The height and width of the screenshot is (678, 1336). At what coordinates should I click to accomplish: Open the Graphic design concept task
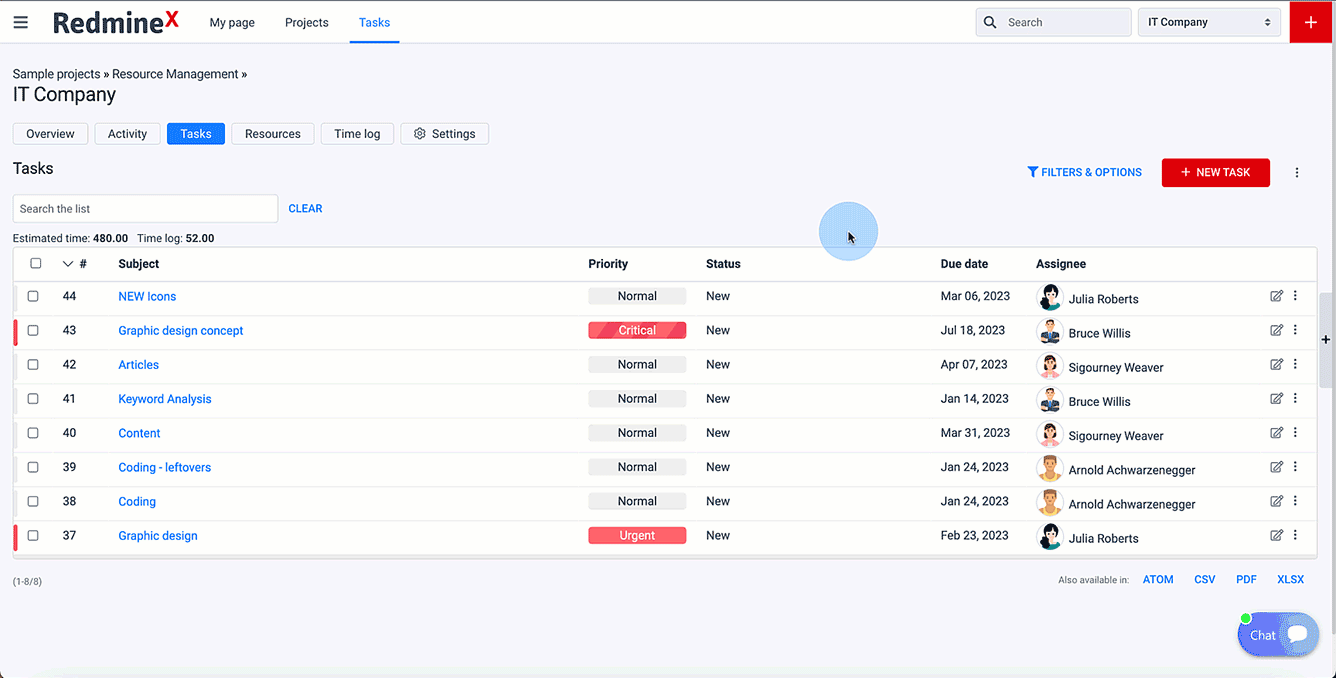click(181, 330)
